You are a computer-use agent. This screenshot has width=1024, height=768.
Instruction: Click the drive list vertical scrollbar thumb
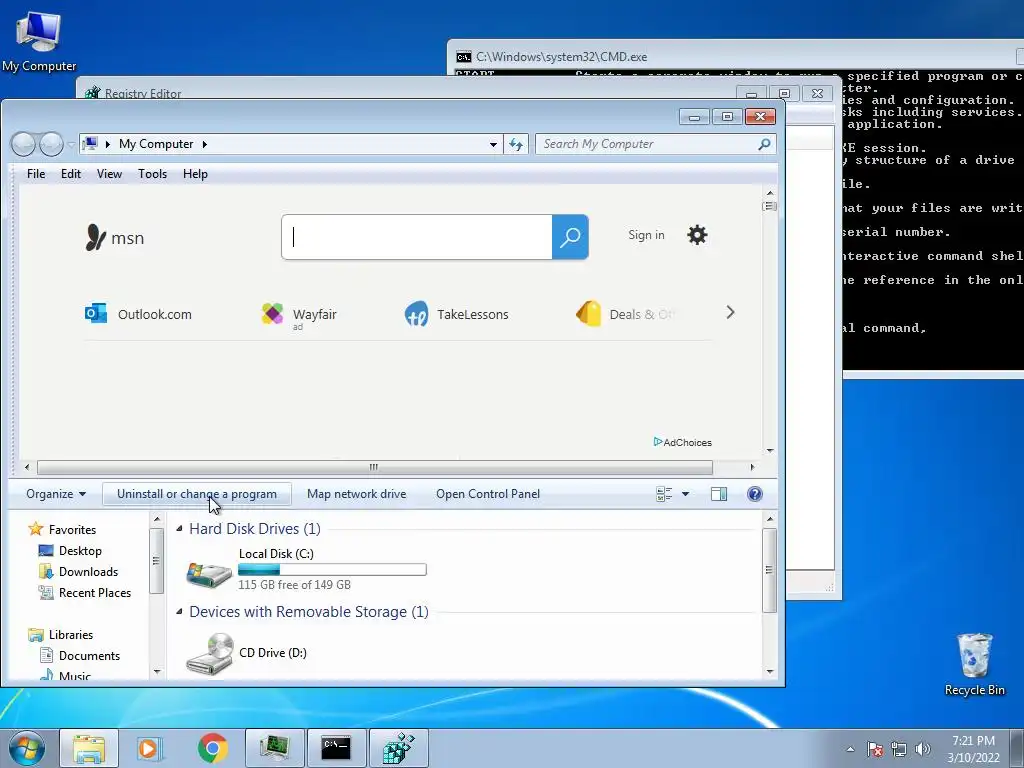click(769, 570)
